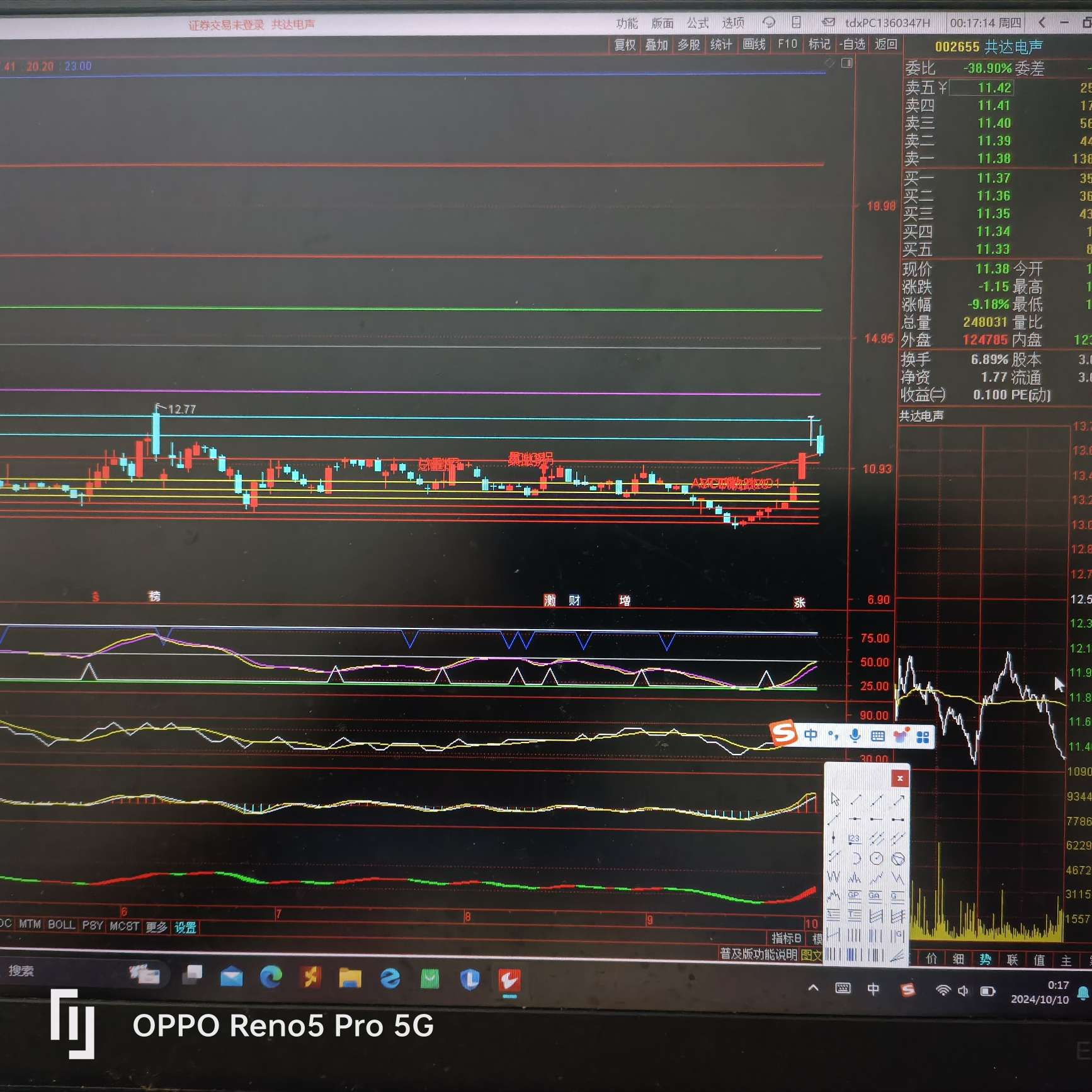This screenshot has height=1092, width=1092.
Task: Select the GP golden ratio line tool
Action: click(x=854, y=896)
